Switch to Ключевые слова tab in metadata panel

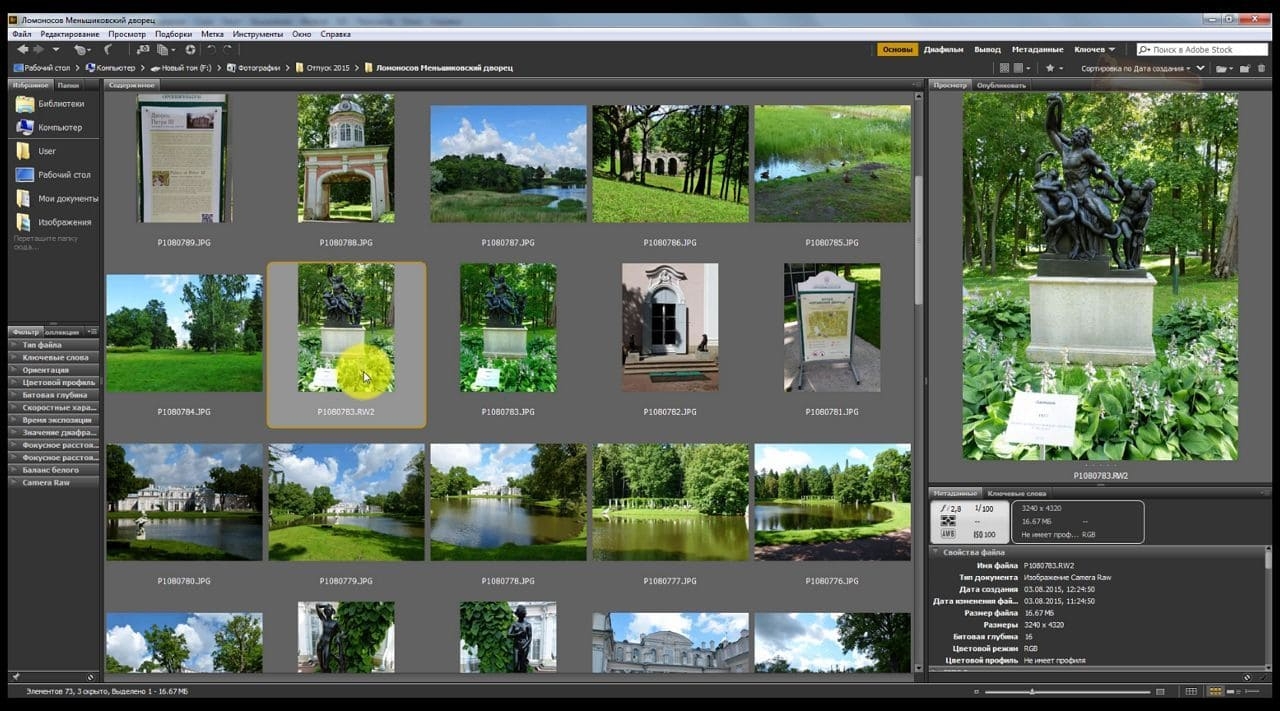coord(1016,494)
